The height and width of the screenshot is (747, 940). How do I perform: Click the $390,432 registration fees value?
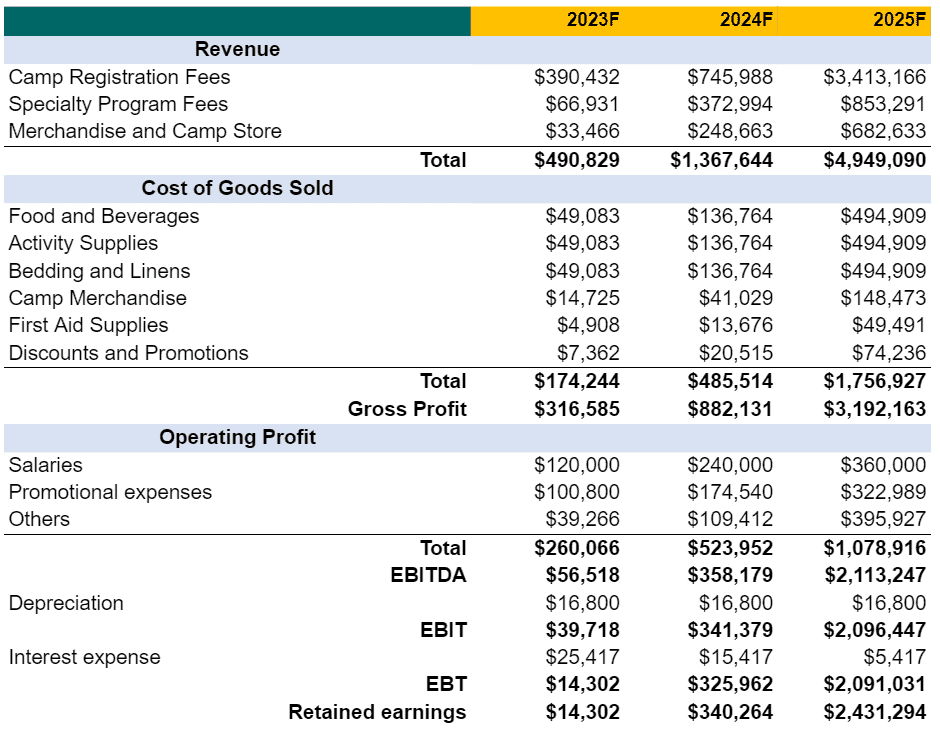tap(577, 77)
